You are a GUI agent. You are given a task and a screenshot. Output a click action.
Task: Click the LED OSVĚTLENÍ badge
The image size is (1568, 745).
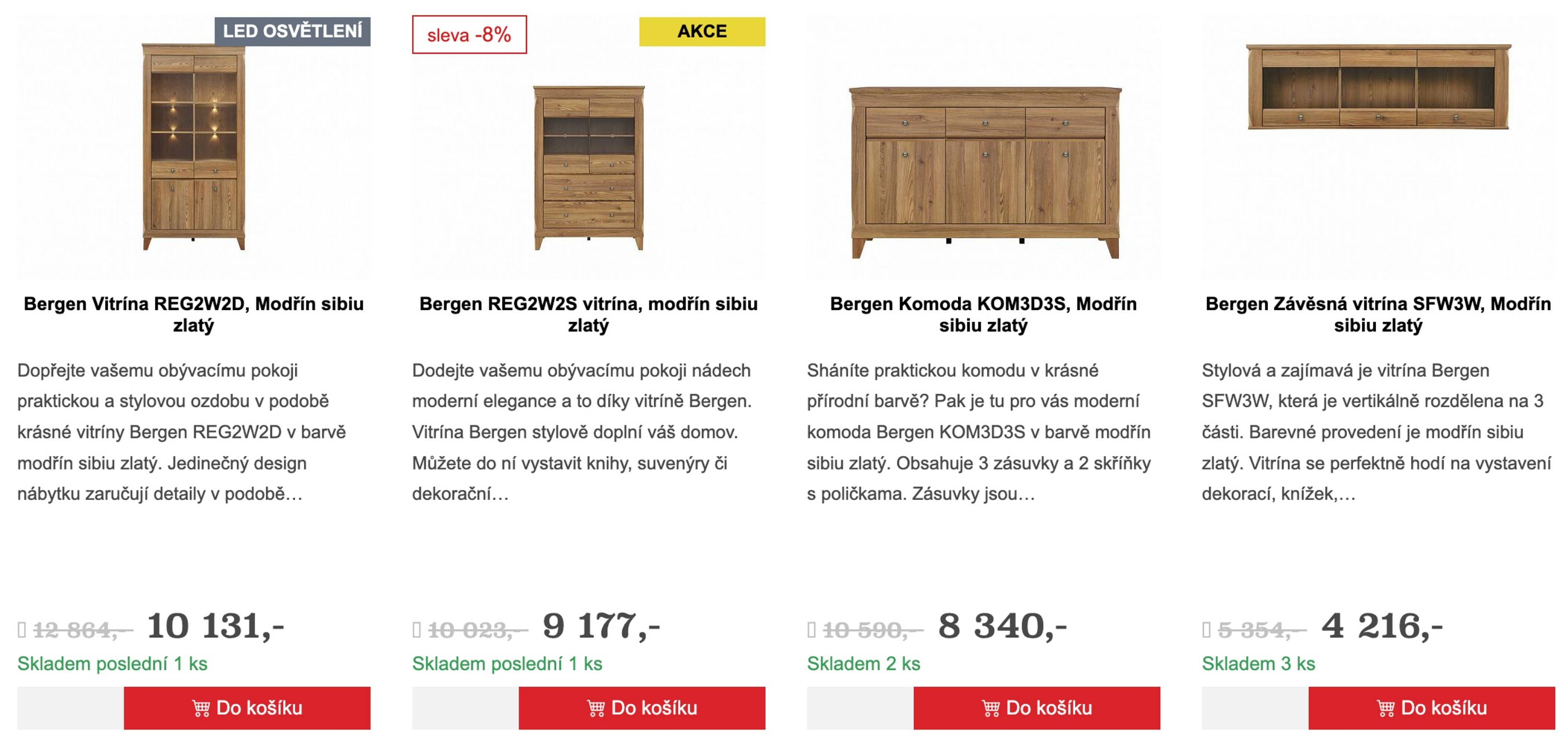(x=292, y=32)
